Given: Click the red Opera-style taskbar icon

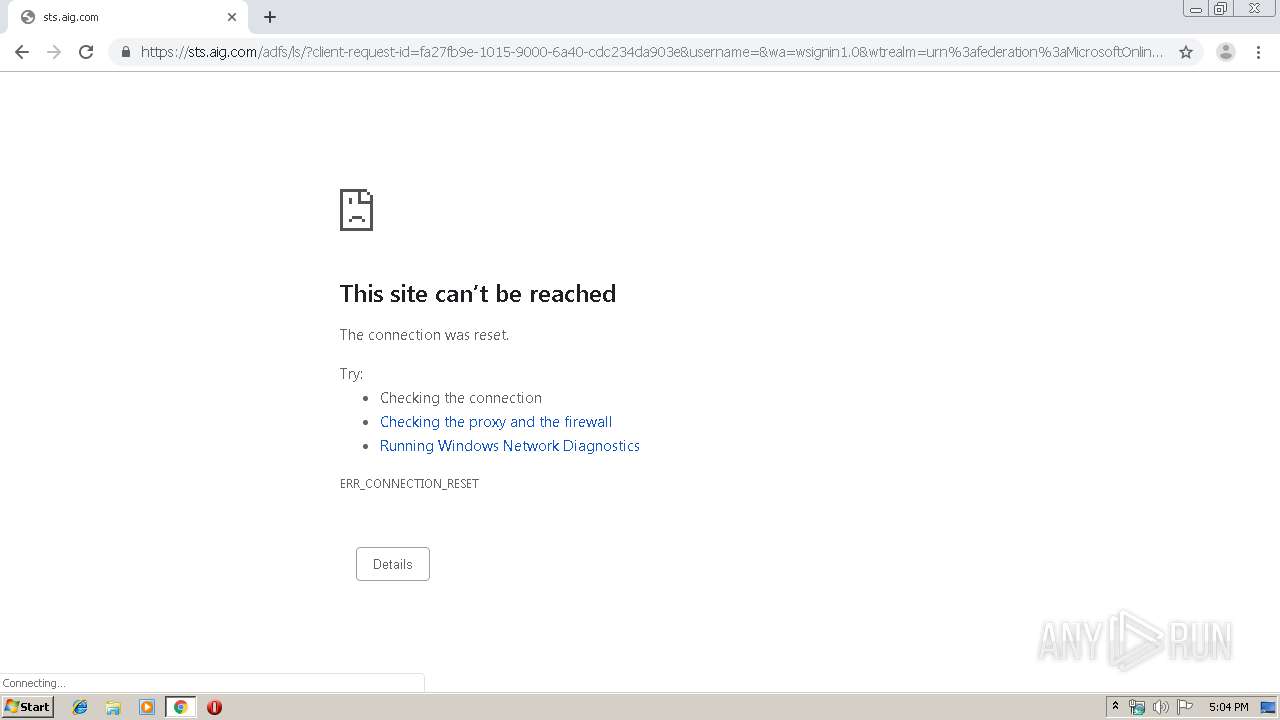Looking at the screenshot, I should pyautogui.click(x=214, y=707).
